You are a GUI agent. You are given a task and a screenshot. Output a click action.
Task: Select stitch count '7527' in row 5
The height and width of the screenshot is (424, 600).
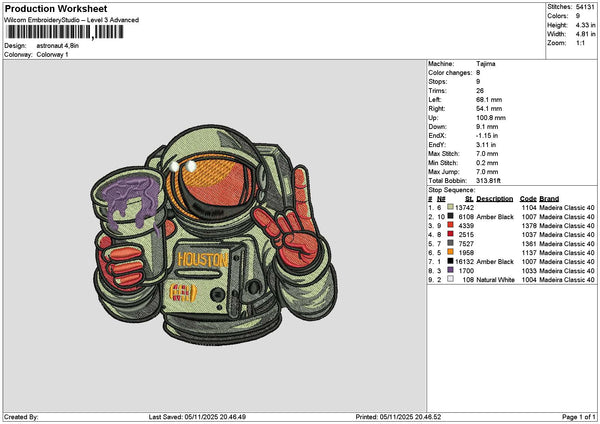[x=466, y=243]
